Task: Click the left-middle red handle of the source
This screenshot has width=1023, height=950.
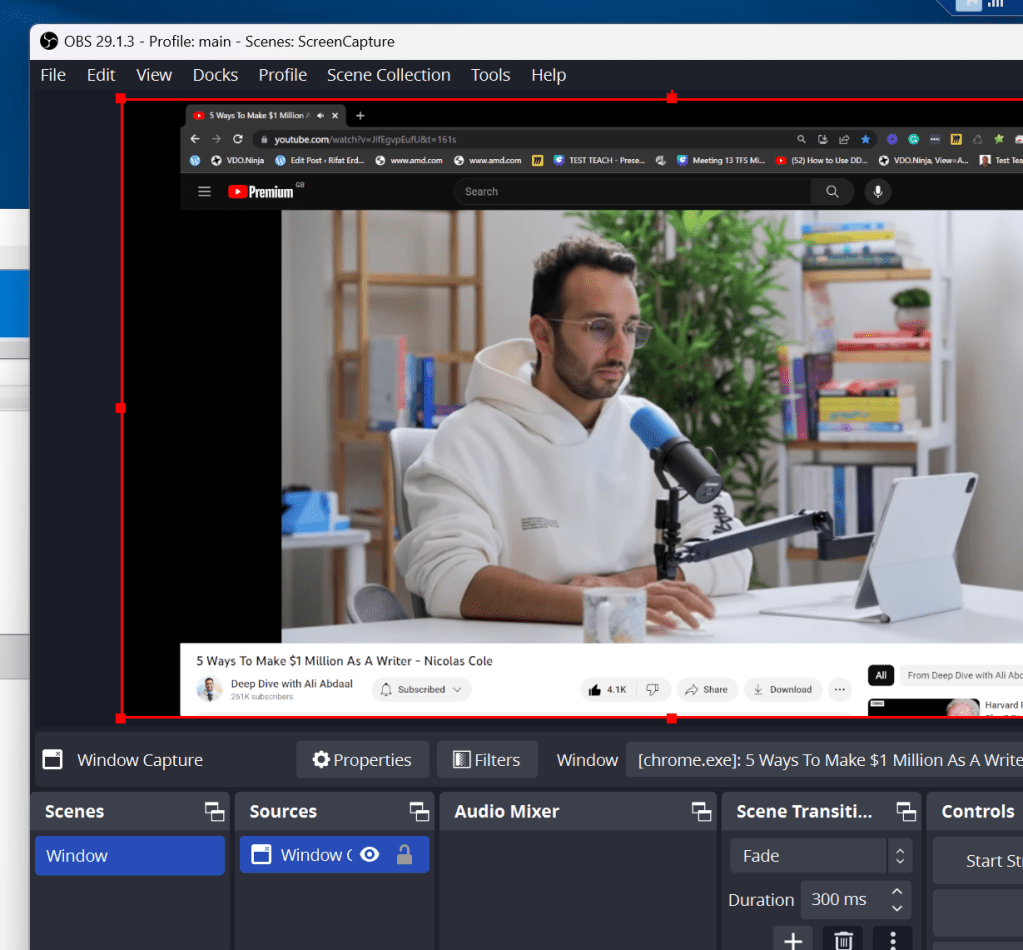Action: pyautogui.click(x=121, y=408)
